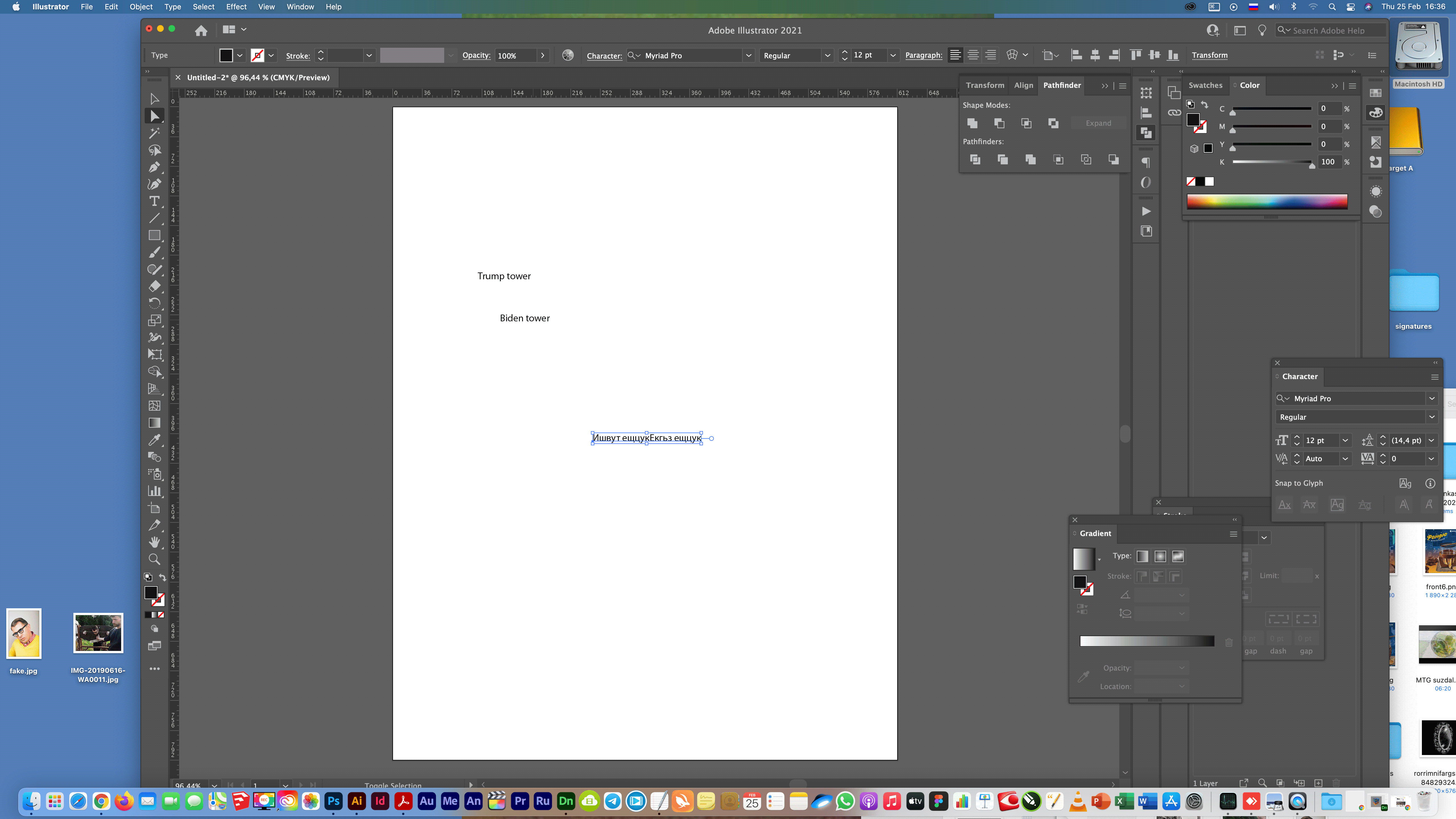The height and width of the screenshot is (819, 1456).
Task: Swap fill and stroke colors
Action: coord(163,578)
